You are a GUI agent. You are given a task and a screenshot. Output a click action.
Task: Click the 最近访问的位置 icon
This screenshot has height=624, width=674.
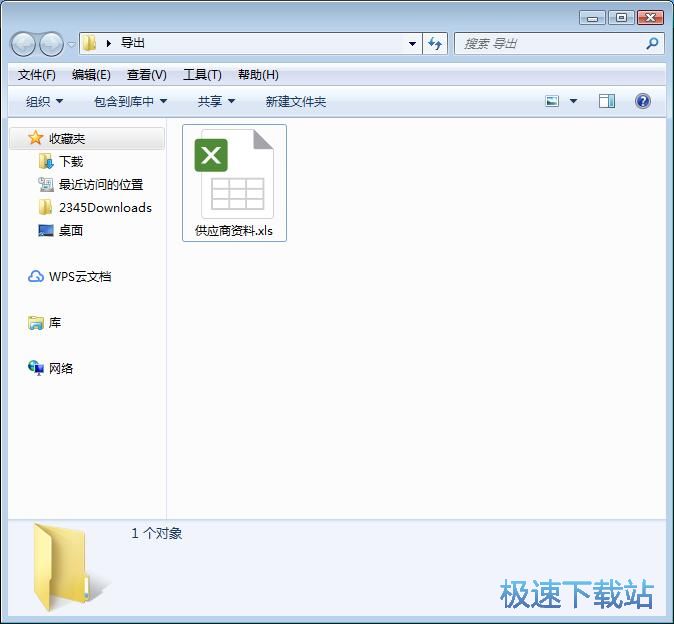[x=46, y=184]
